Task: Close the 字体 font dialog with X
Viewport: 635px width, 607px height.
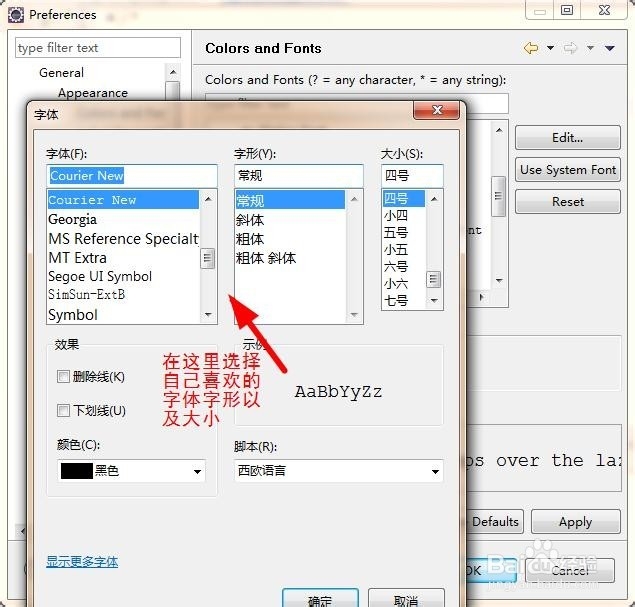Action: 437,110
